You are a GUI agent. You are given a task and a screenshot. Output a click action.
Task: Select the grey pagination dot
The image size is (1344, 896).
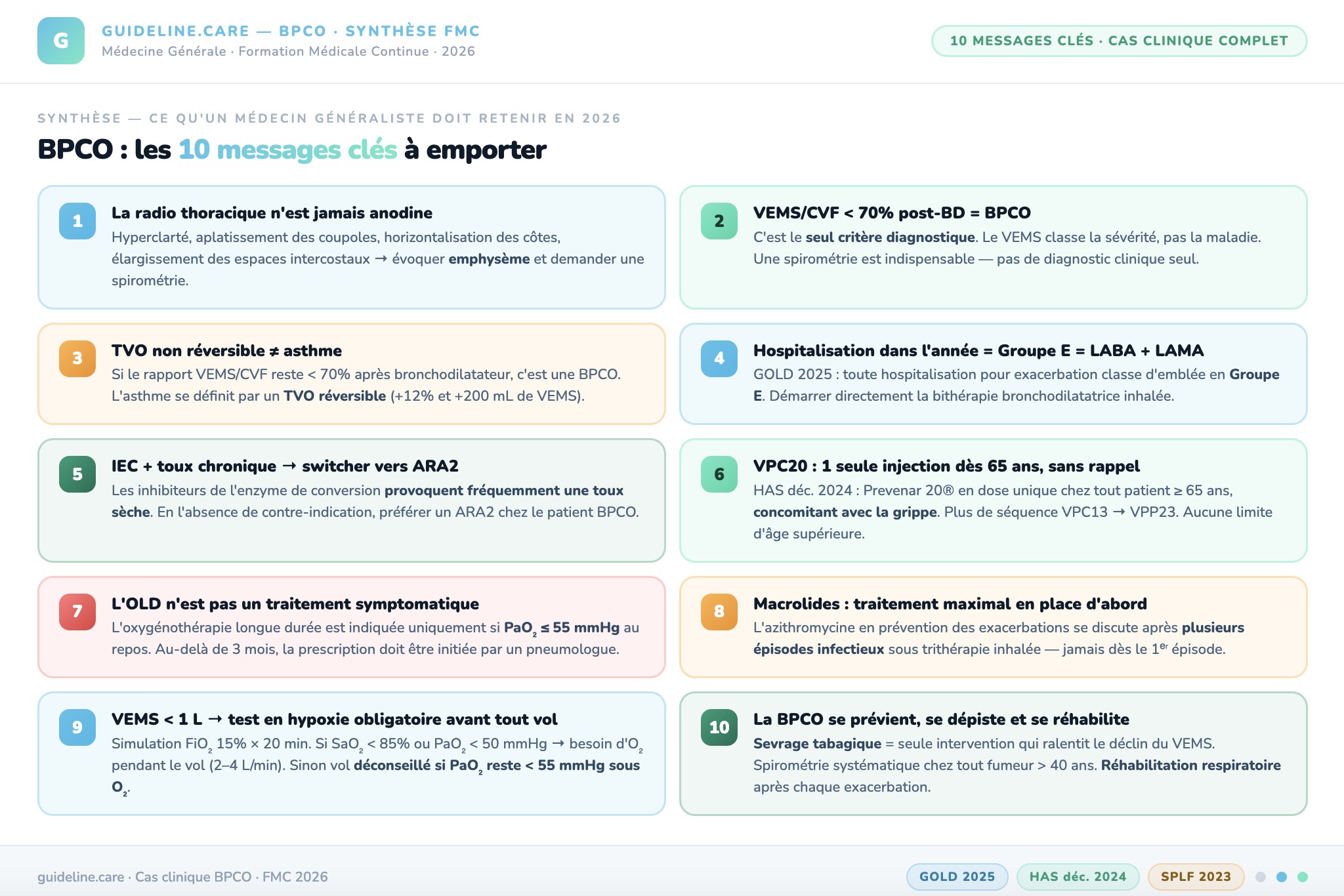1261,877
